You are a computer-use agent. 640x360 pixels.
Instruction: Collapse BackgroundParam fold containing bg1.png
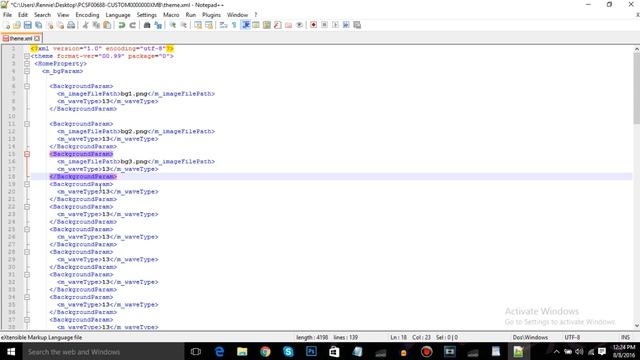[27, 86]
